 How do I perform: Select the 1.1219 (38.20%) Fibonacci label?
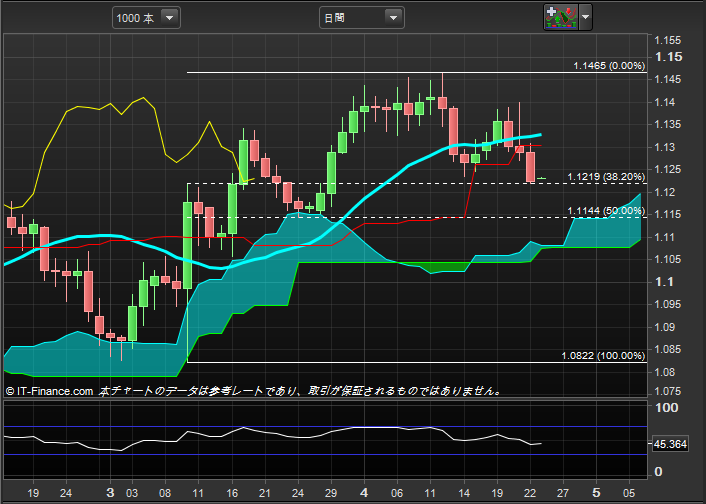606,177
